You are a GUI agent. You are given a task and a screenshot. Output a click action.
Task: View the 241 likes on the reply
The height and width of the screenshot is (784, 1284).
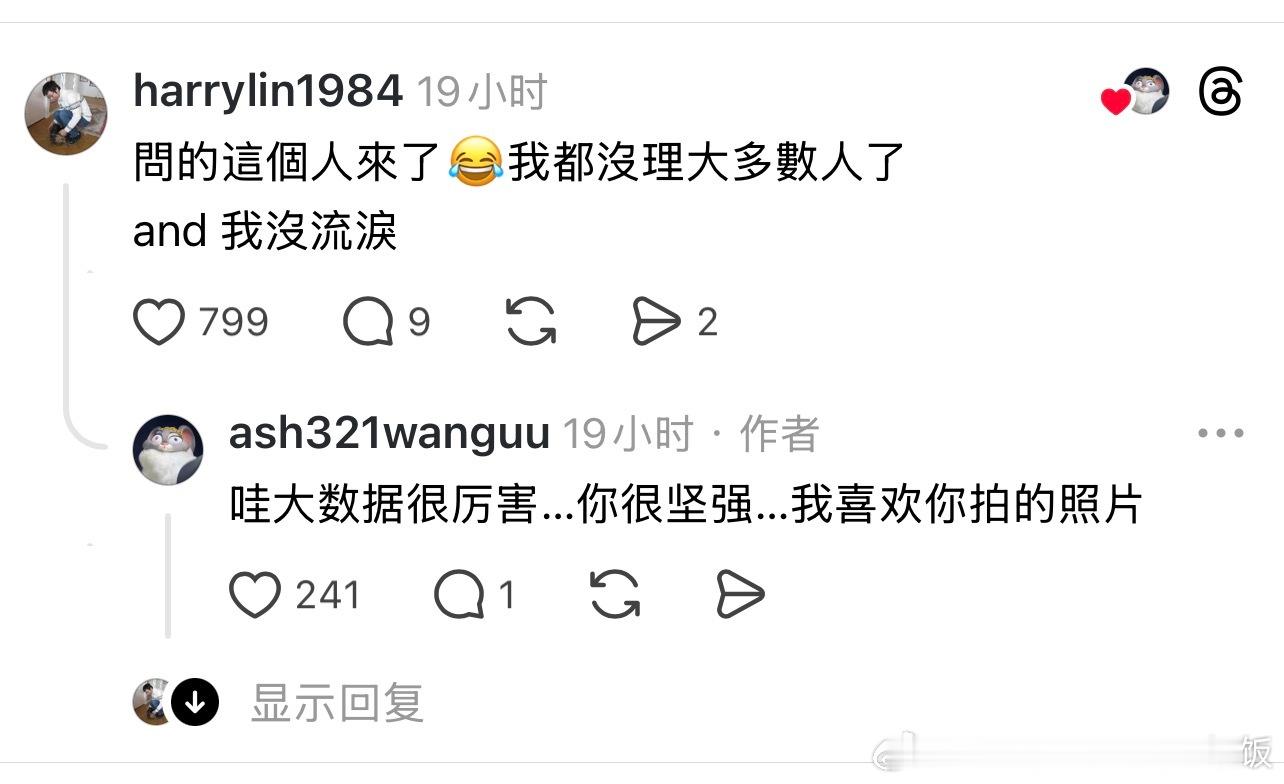pos(328,595)
